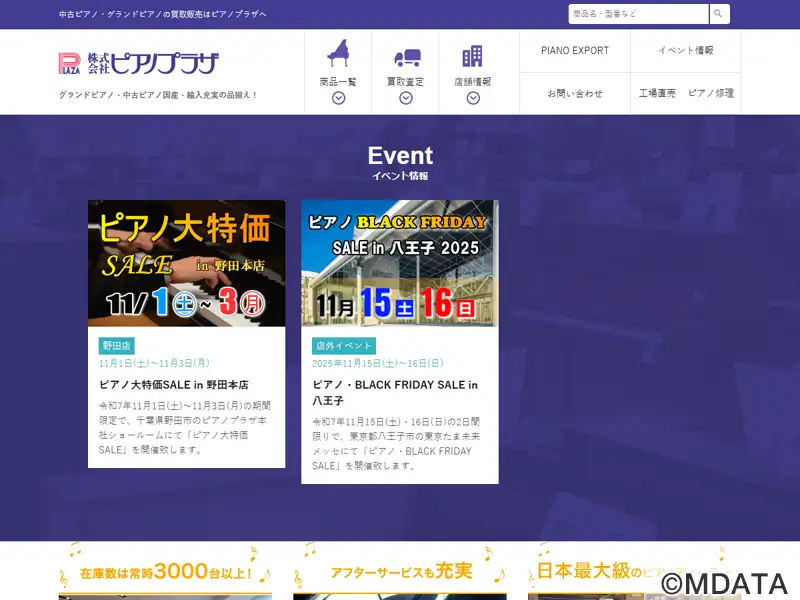Screen dimensions: 800x600
Task: Open the 工場直売 menu link
Action: point(657,93)
